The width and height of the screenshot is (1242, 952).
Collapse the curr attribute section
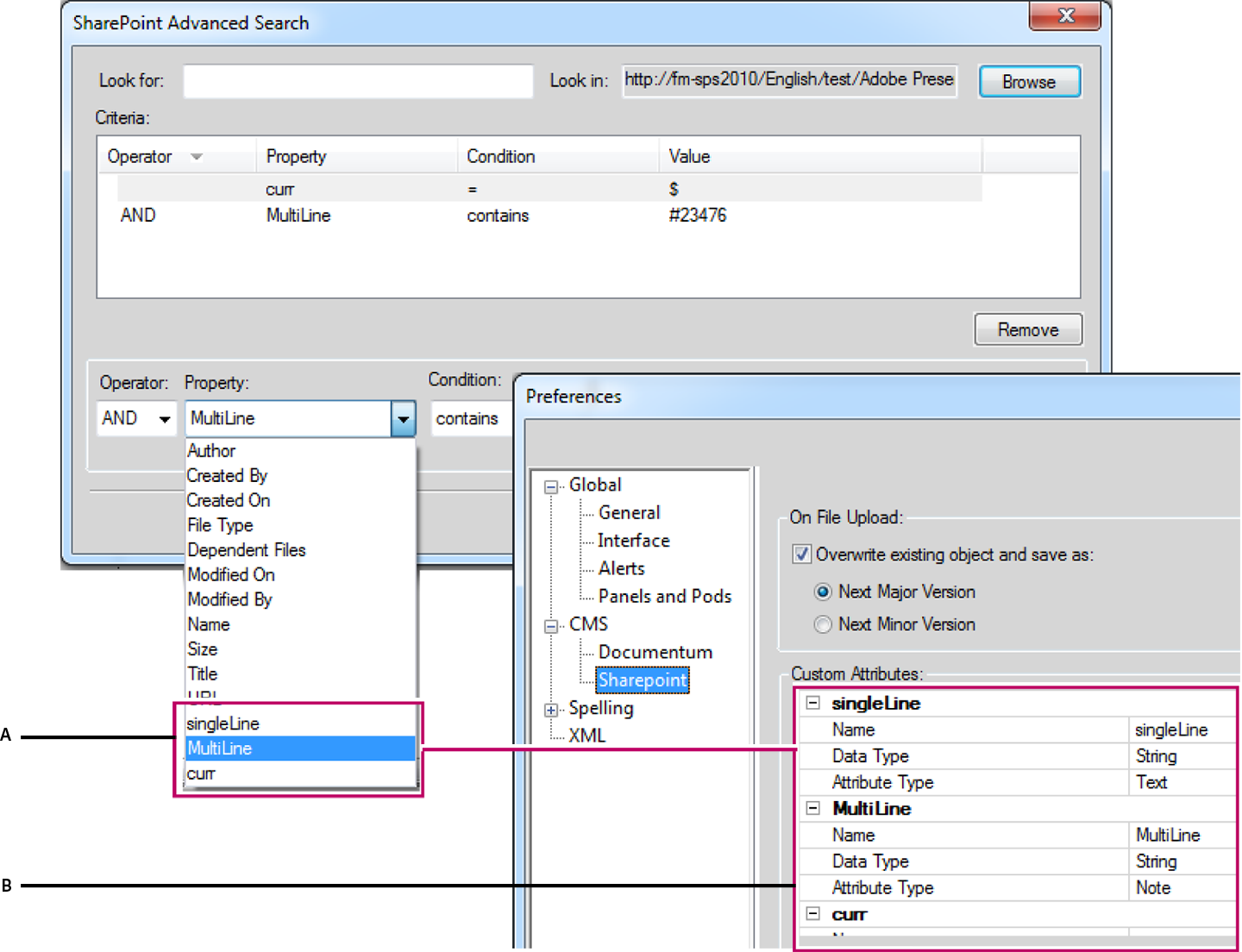pyautogui.click(x=812, y=914)
